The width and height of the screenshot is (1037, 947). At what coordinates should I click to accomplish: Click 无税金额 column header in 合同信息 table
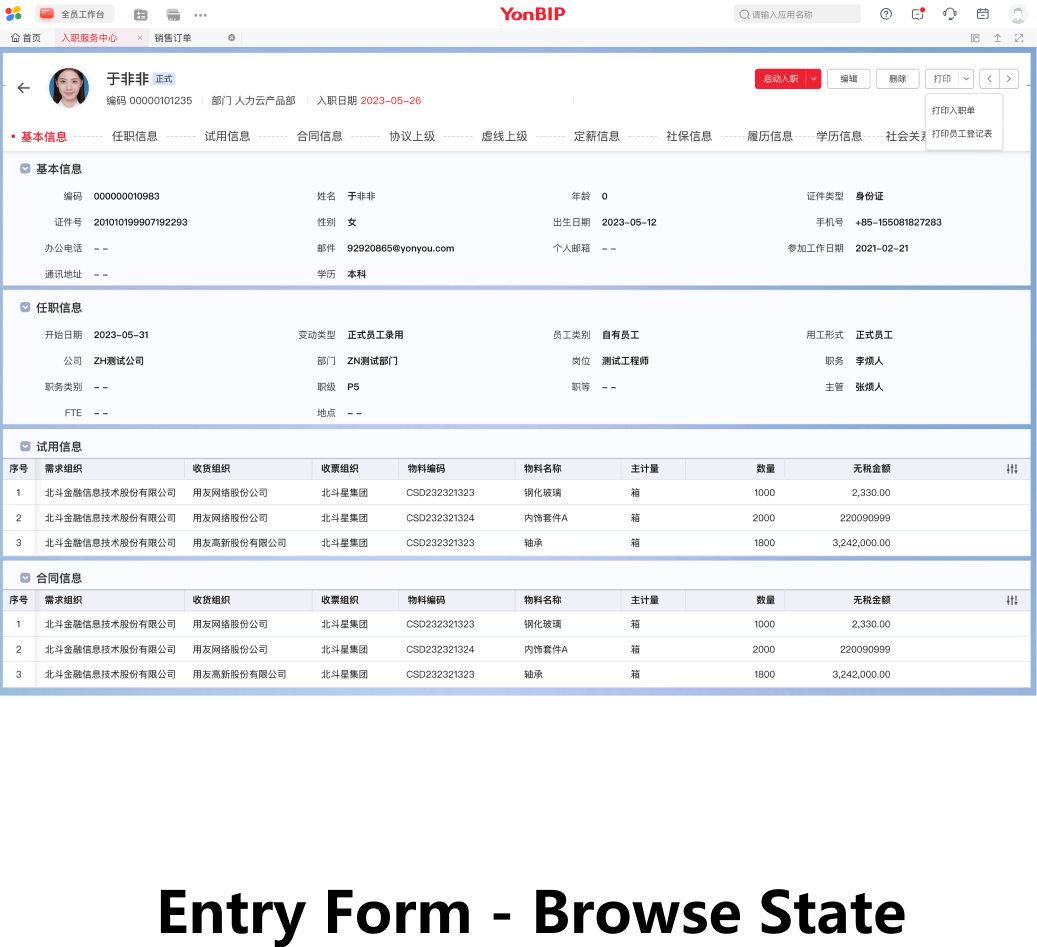tap(872, 600)
